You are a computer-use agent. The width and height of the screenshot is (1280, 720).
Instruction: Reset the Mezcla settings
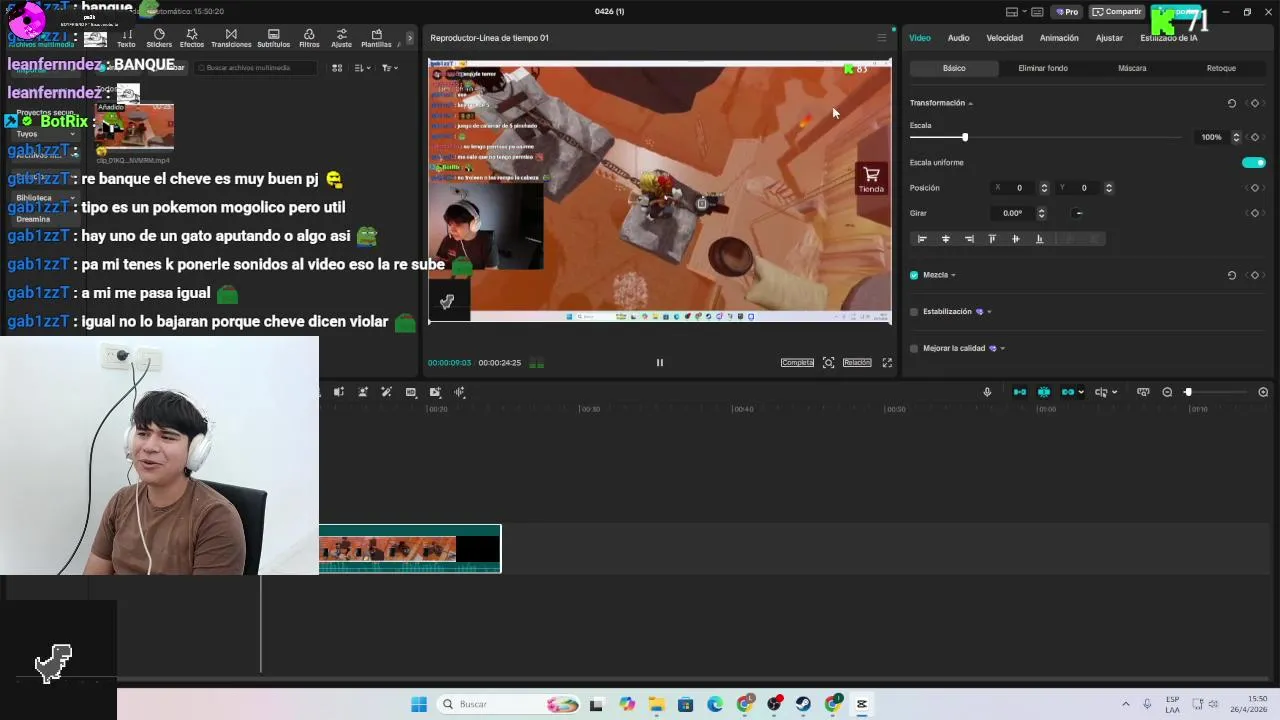point(1231,275)
